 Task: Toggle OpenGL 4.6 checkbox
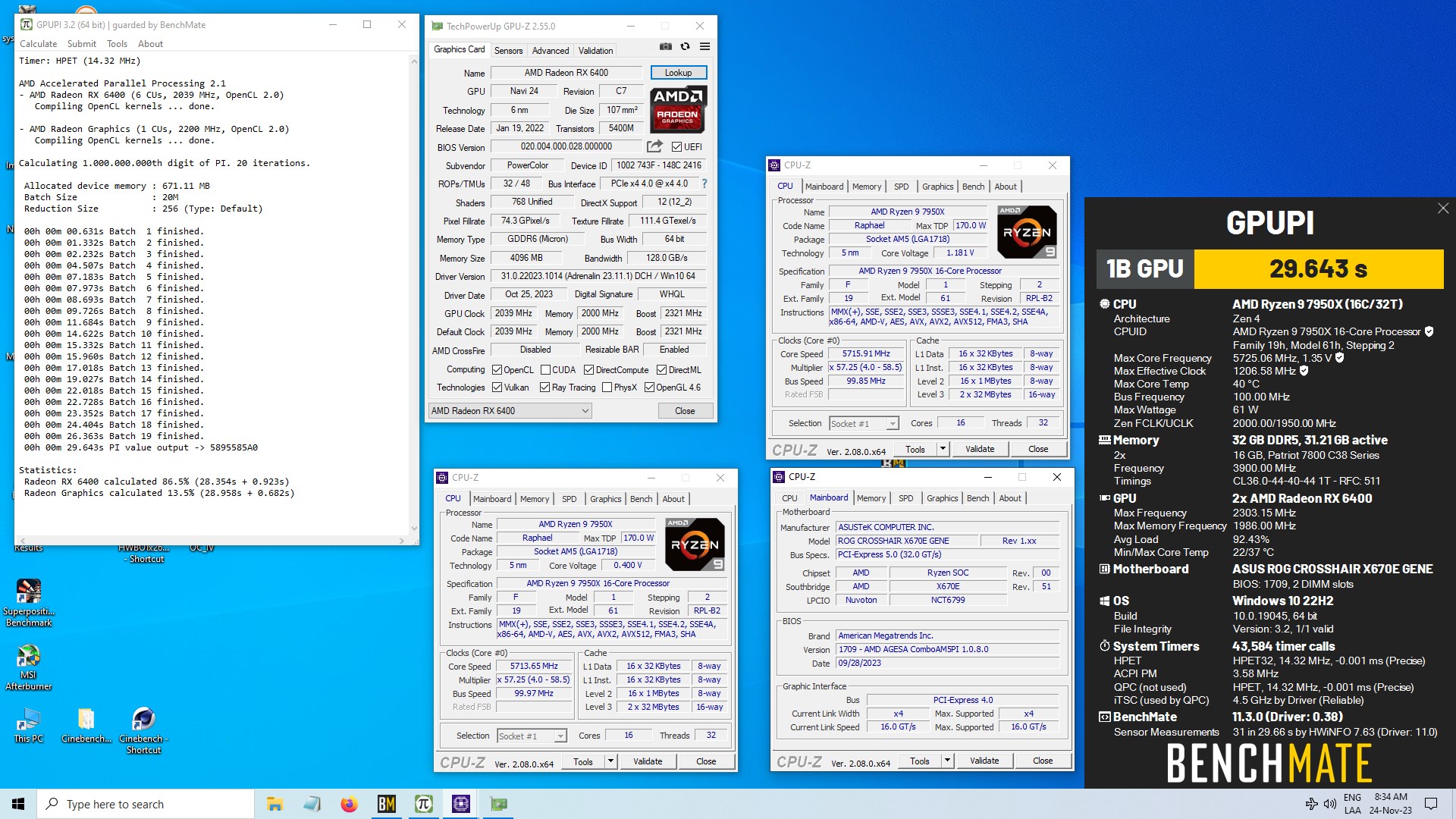click(649, 388)
